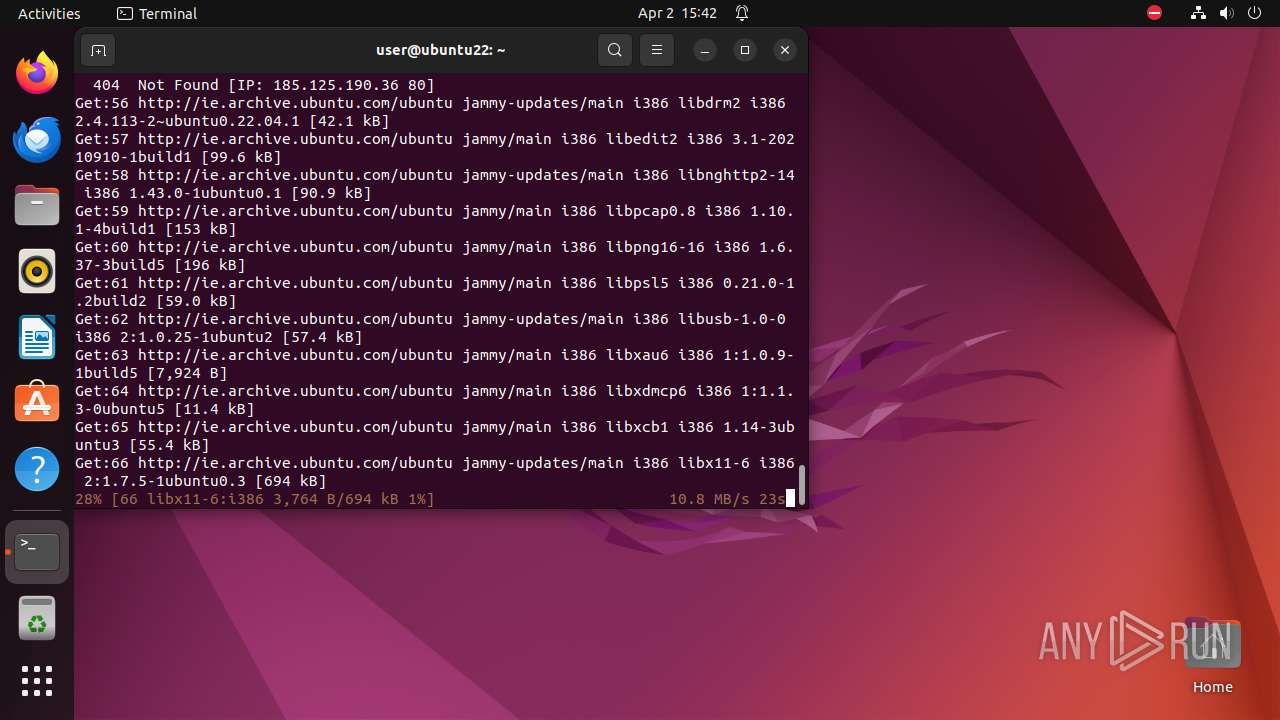Click Get:59 libpcap0.8 line
Screen dimensions: 1280x720
[435, 220]
